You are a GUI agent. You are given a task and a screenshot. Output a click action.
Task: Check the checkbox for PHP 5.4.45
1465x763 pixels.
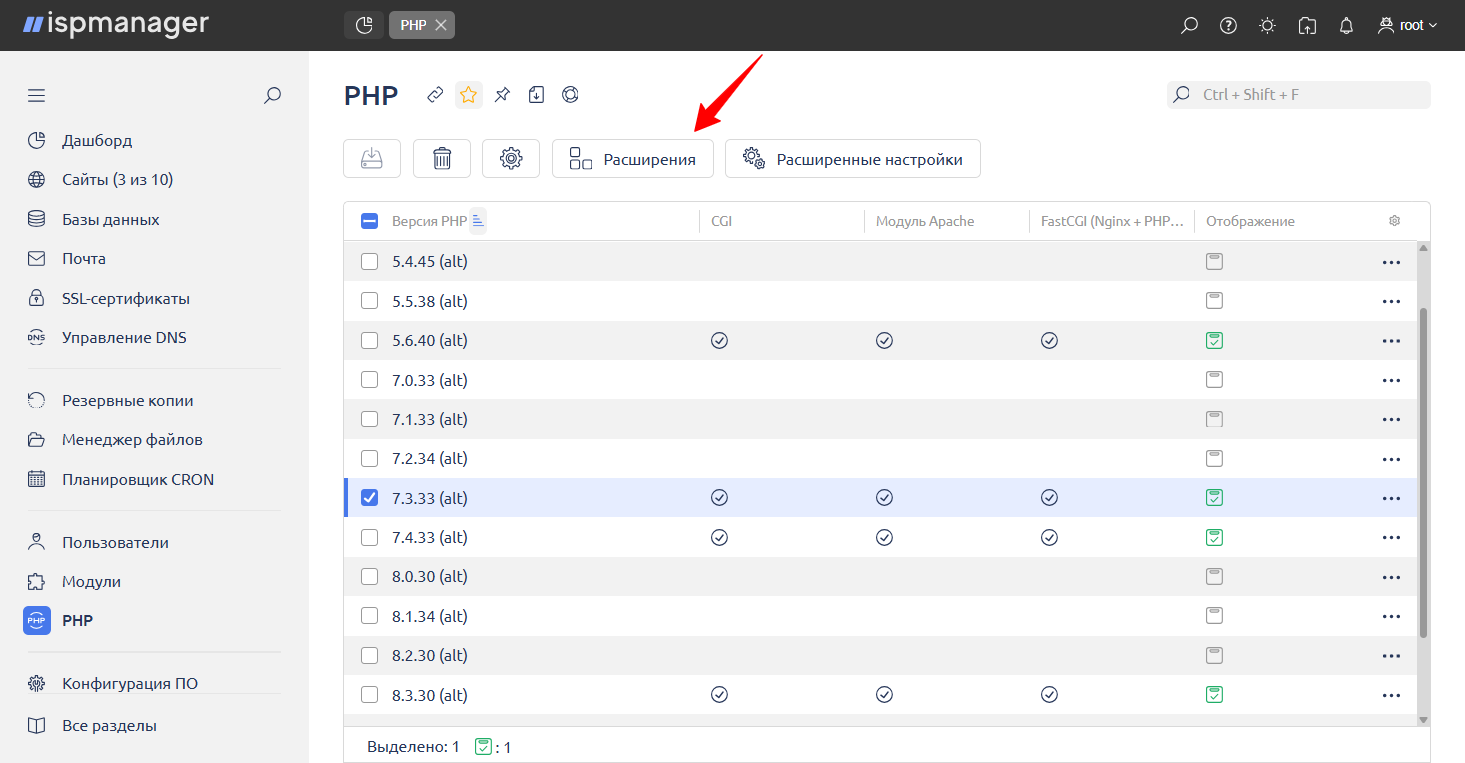click(x=369, y=261)
